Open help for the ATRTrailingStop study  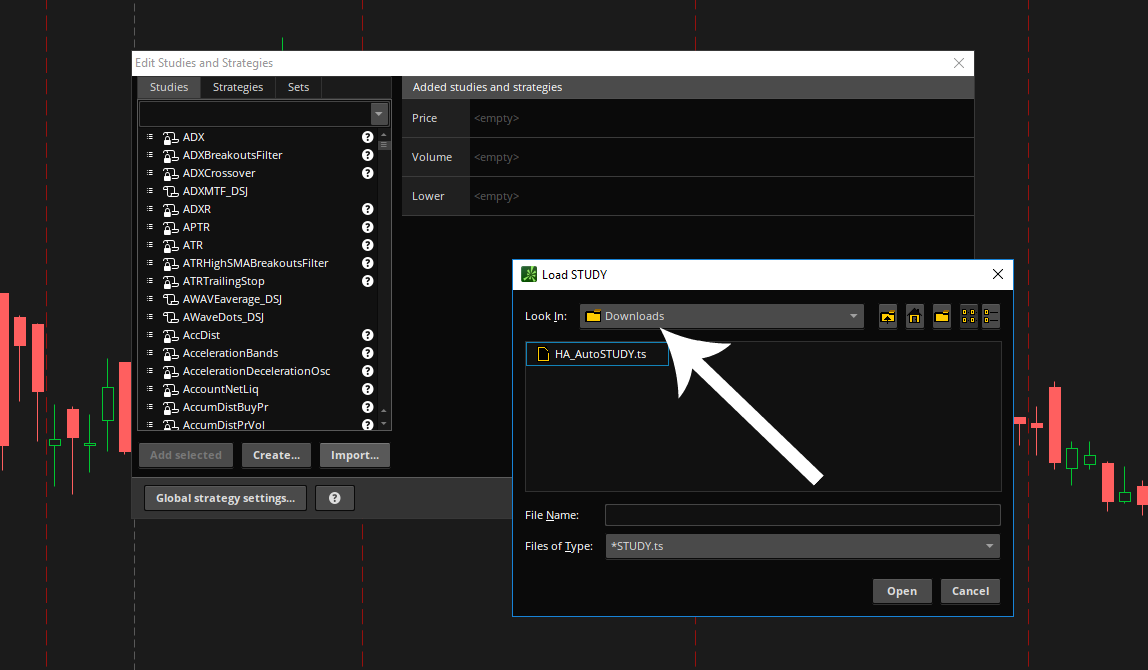(367, 281)
